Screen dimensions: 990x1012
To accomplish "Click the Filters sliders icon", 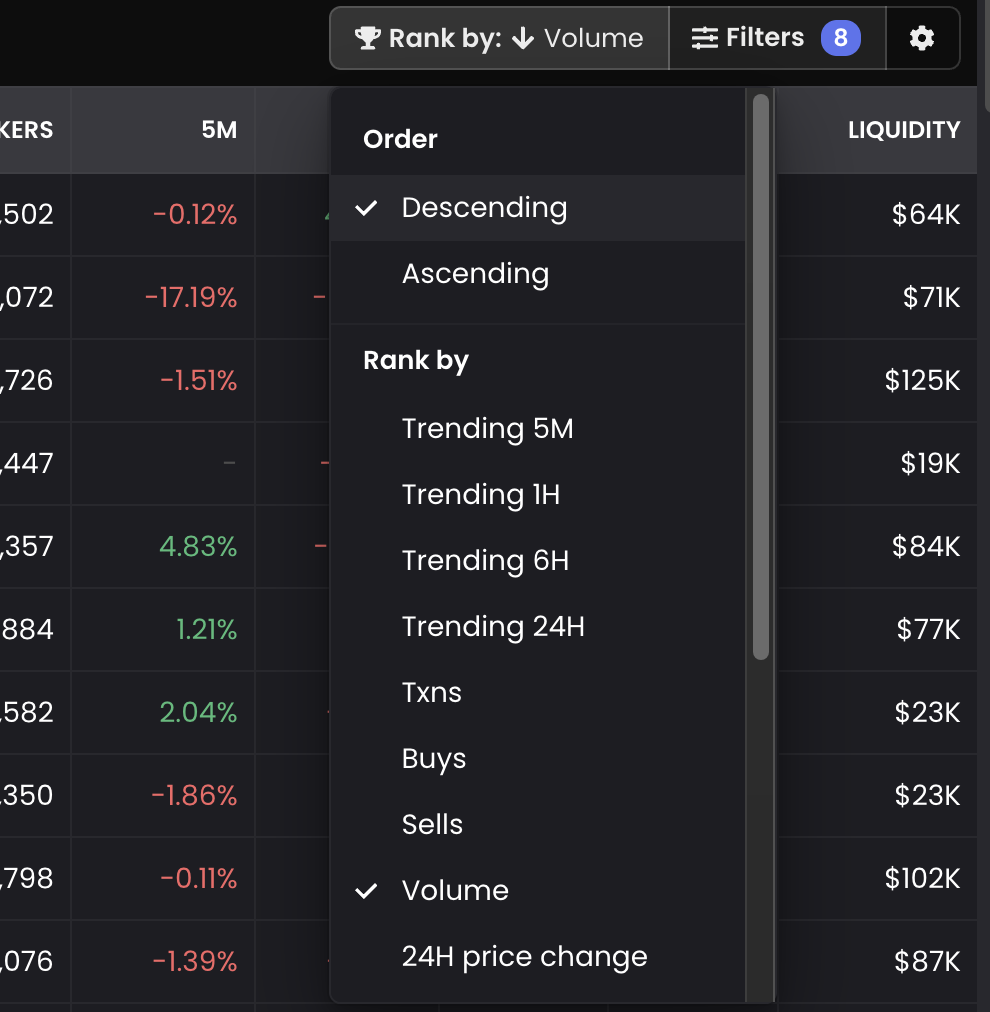I will click(705, 39).
